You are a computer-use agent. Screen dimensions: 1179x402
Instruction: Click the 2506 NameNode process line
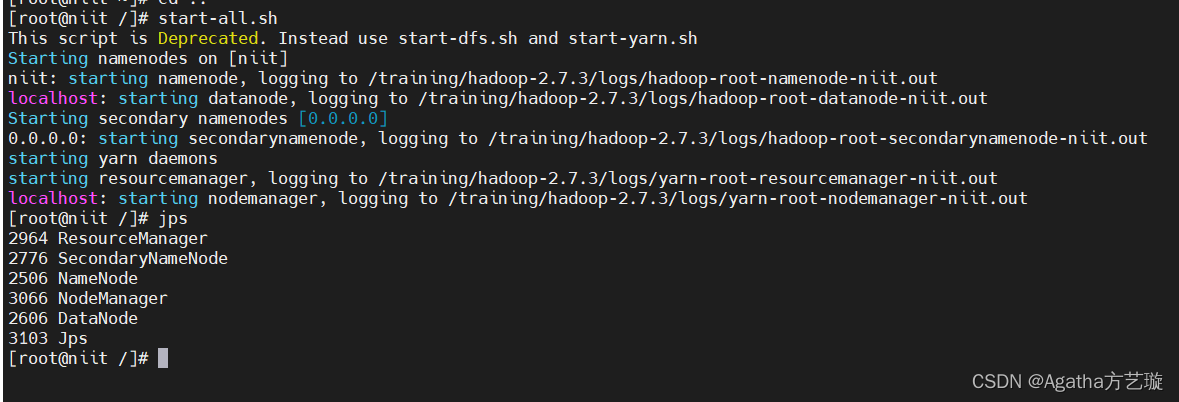[x=72, y=278]
